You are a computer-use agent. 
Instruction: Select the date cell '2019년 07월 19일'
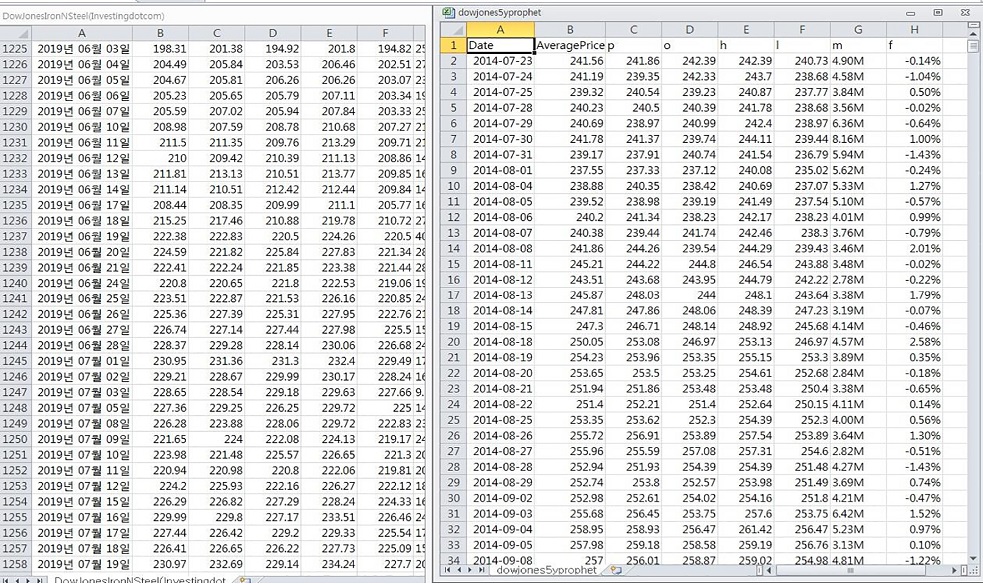pyautogui.click(x=81, y=564)
